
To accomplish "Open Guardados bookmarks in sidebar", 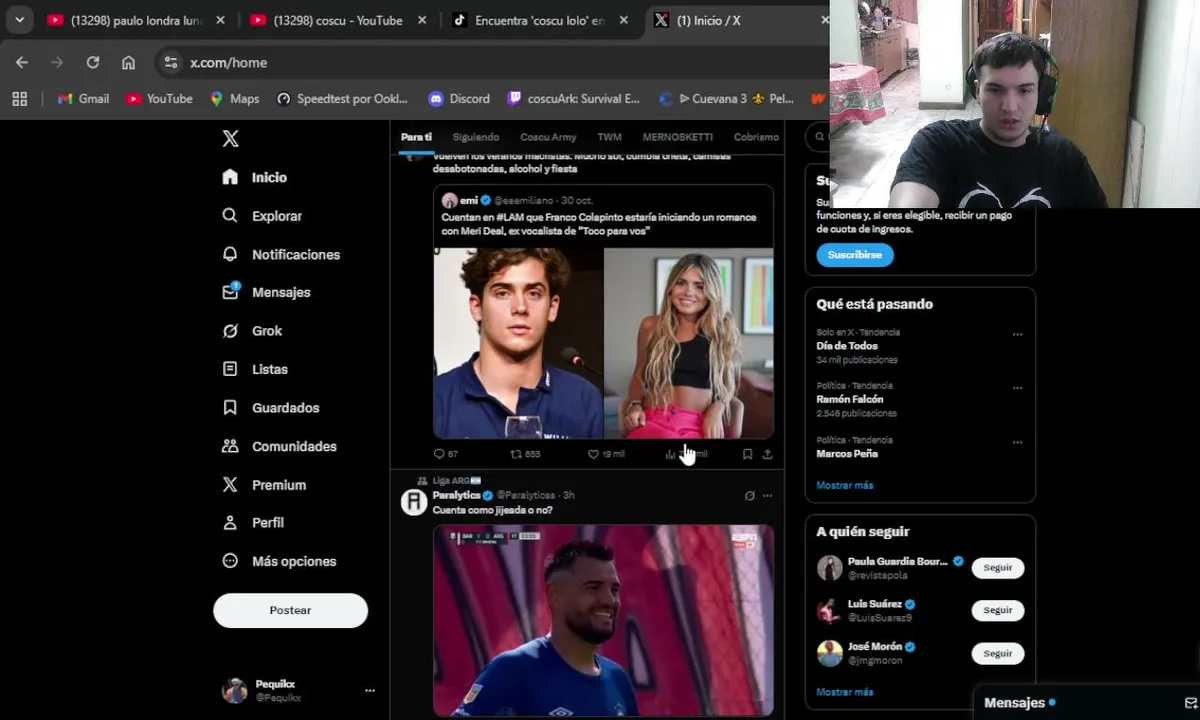I will click(x=271, y=408).
